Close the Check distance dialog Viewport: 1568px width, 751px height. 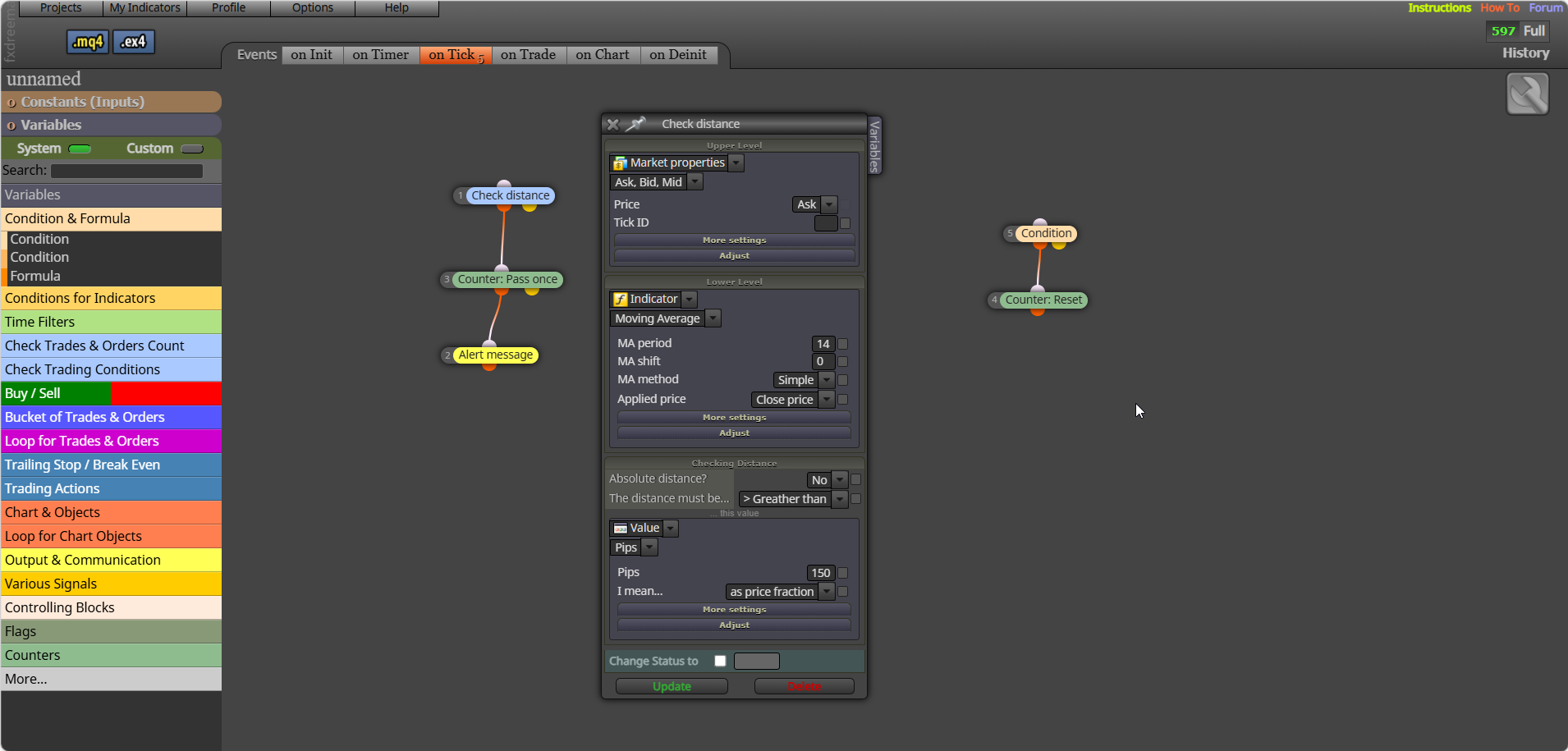[x=612, y=124]
